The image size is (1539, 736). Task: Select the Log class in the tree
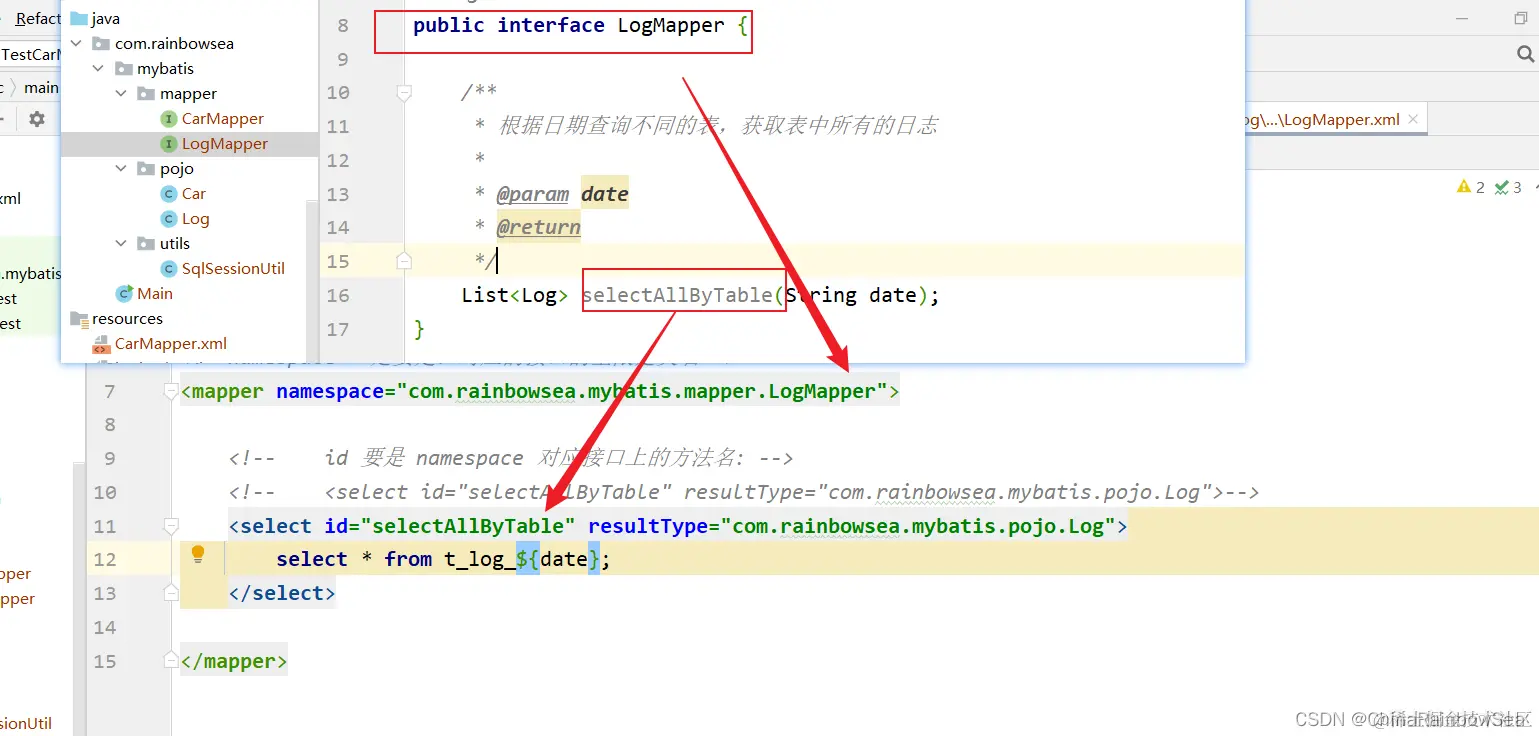coord(195,218)
